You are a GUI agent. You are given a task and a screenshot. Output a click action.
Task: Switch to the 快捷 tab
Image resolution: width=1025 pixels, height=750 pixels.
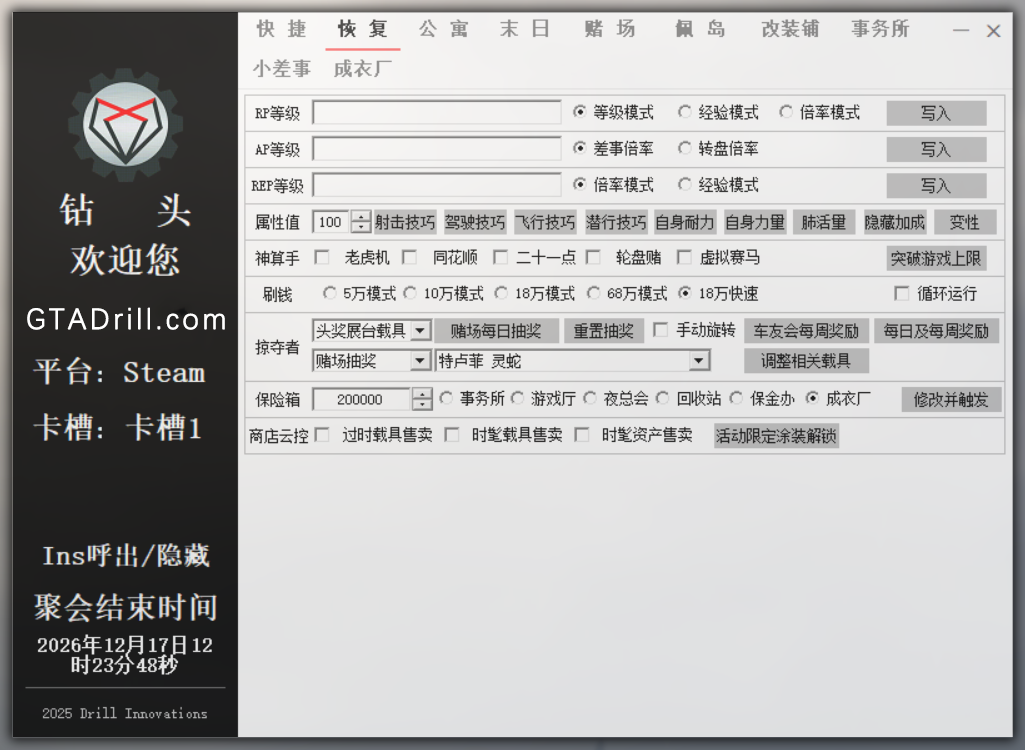[x=282, y=29]
